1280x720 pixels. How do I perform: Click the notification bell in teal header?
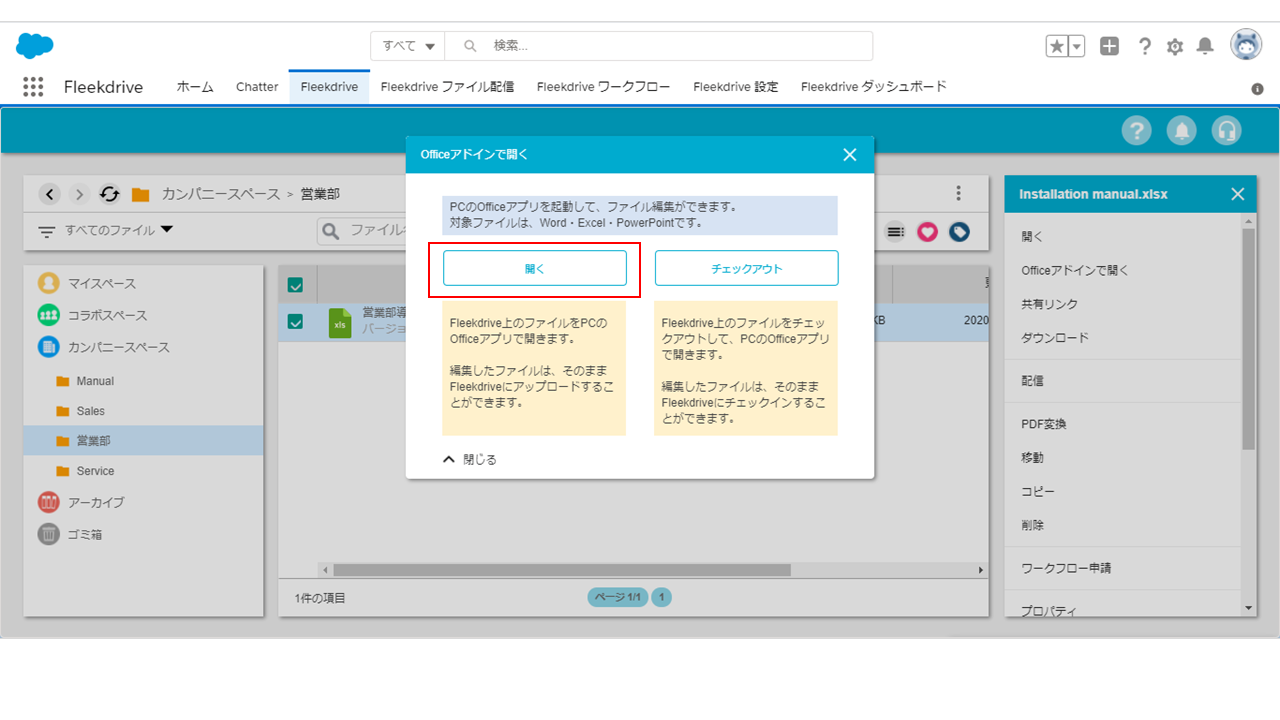point(1181,131)
